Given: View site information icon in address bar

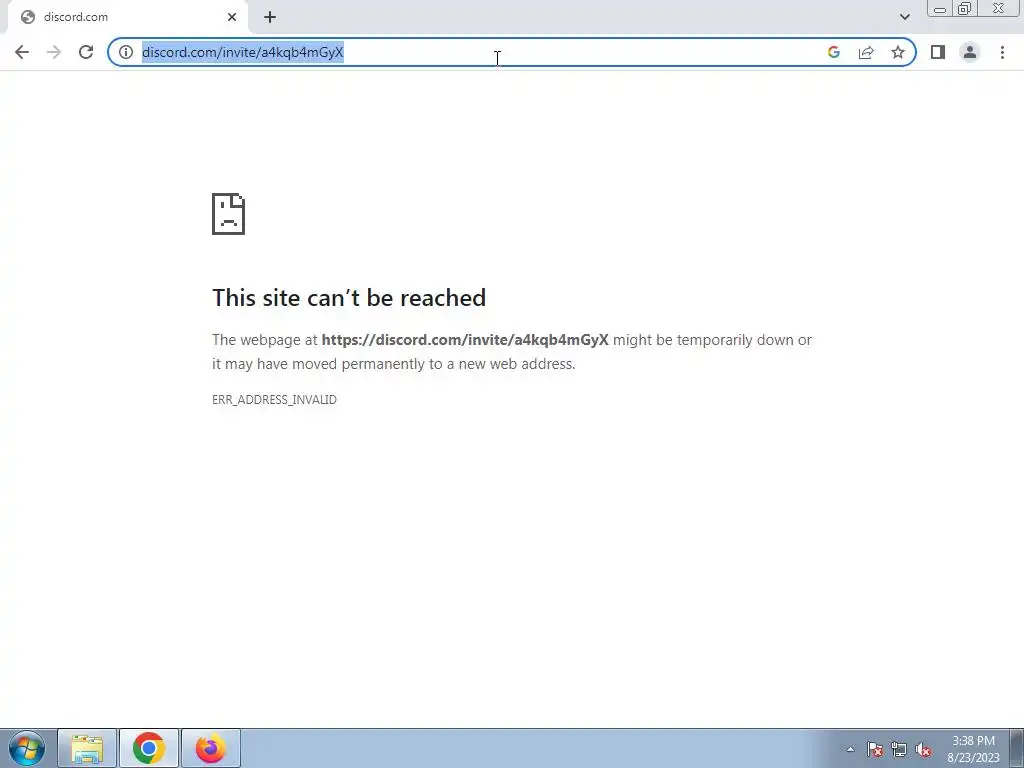Looking at the screenshot, I should coord(126,52).
